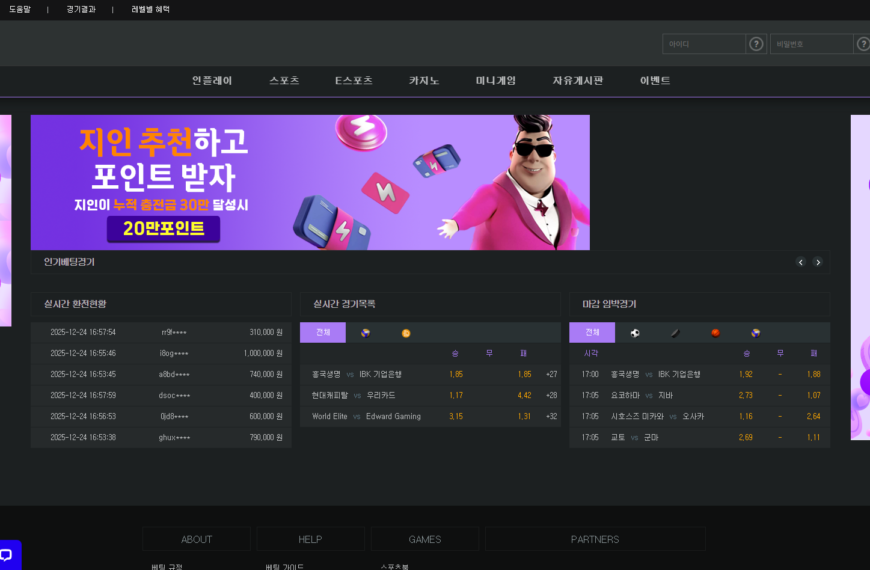Image resolution: width=870 pixels, height=570 pixels.
Task: Pick 2.69 odds for 교토
Action: [746, 437]
